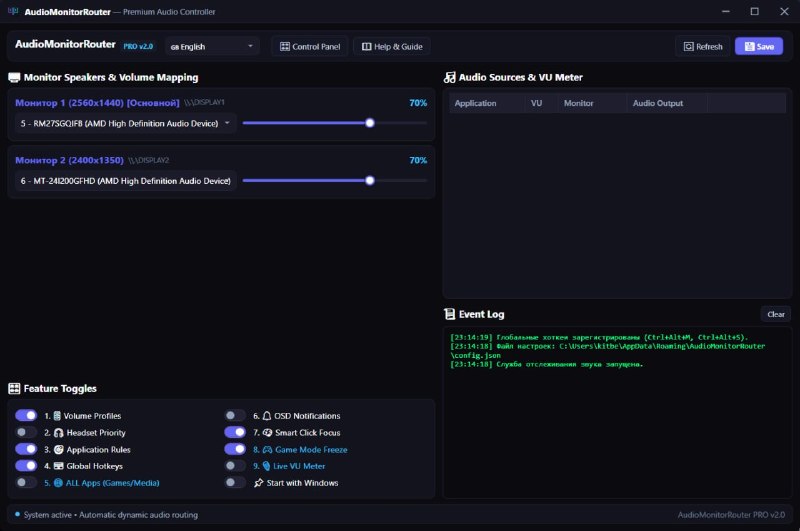Toggle the Application Rules switch
The width and height of the screenshot is (800, 531).
click(x=26, y=449)
